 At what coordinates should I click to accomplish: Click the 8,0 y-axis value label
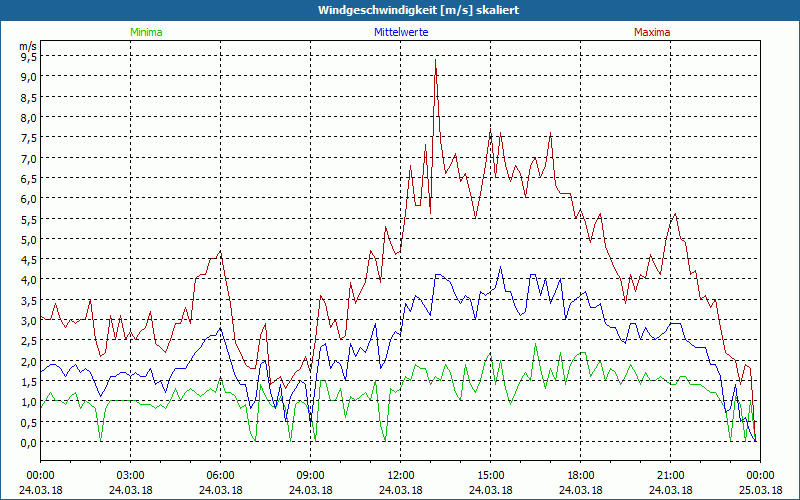28,117
